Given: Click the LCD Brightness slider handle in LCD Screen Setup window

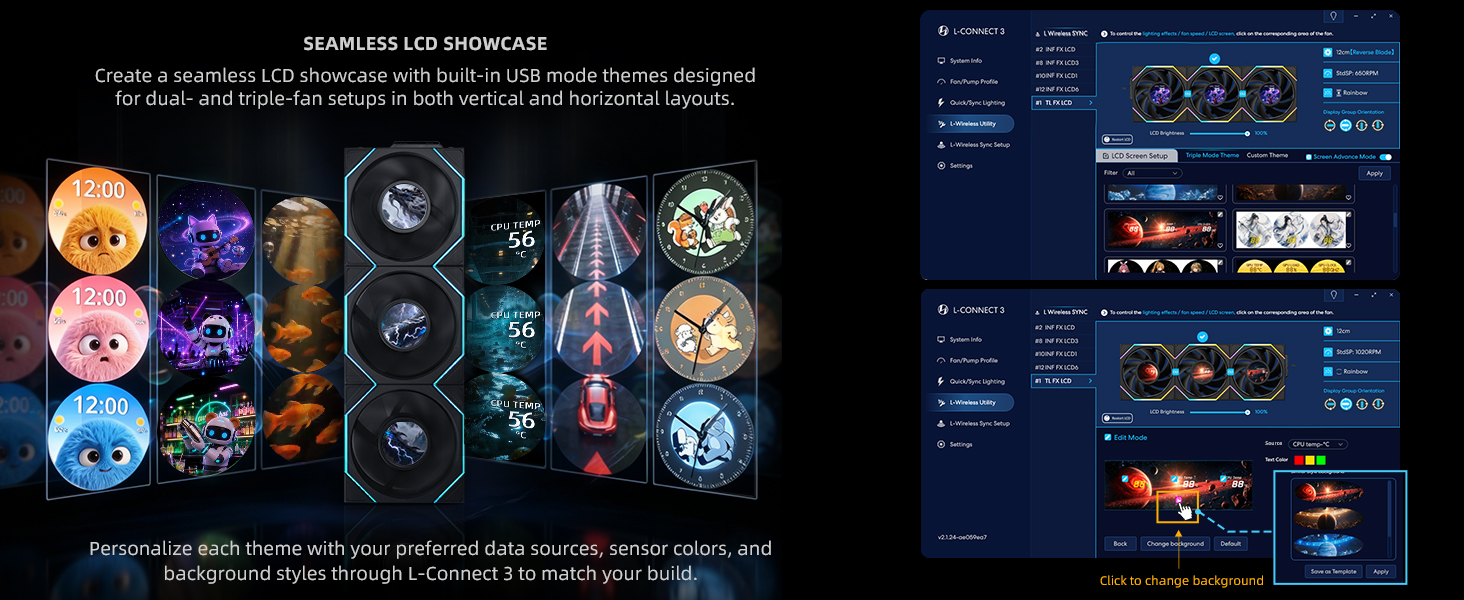Looking at the screenshot, I should [1247, 133].
